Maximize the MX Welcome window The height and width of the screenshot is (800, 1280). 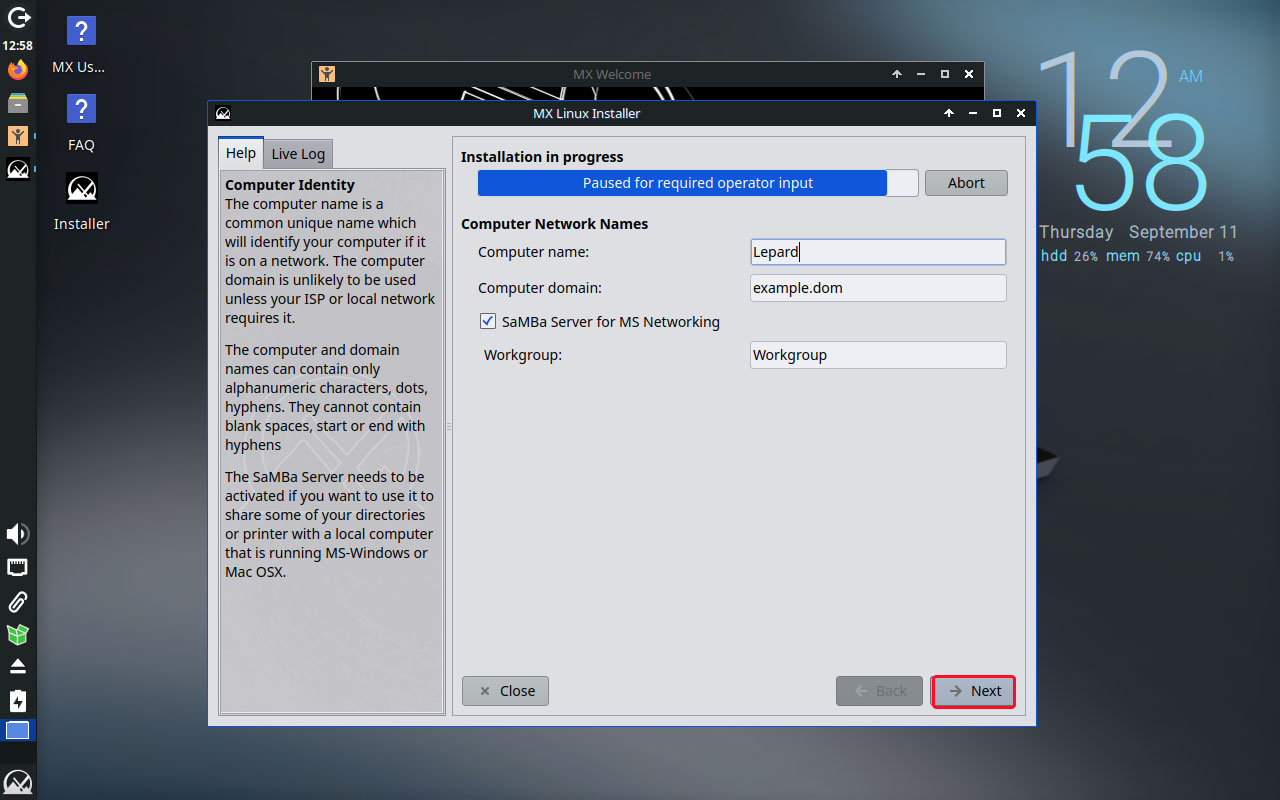945,74
